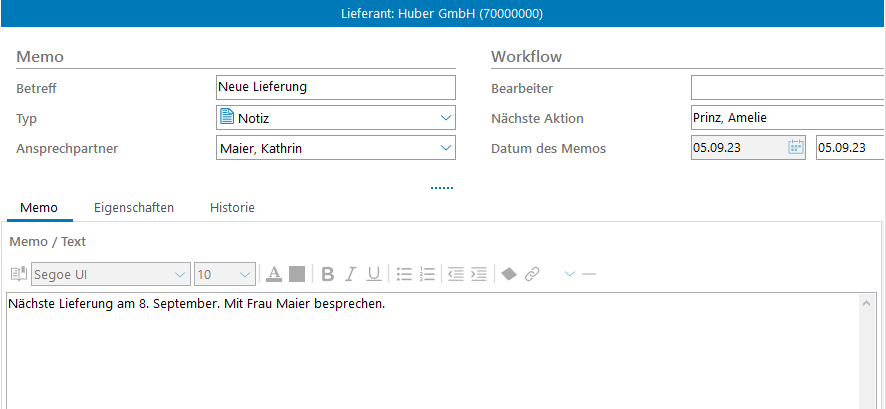886x409 pixels.
Task: Open the font size dropdown
Action: pos(245,274)
